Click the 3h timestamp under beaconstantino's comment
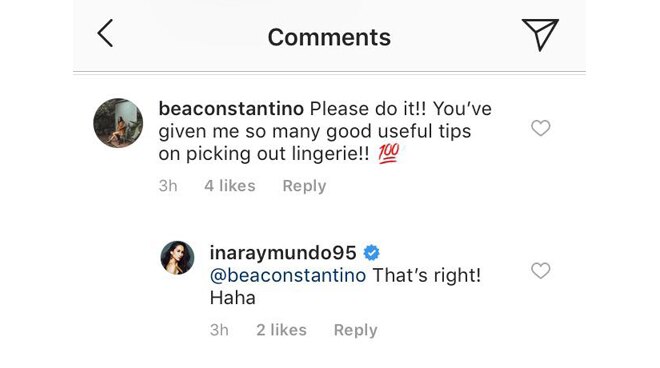The width and height of the screenshot is (660, 368). click(168, 186)
